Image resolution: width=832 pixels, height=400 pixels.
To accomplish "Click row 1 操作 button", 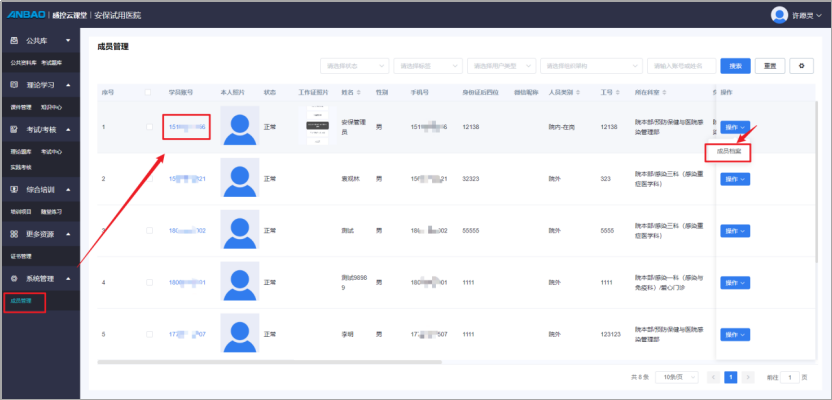I will (735, 127).
